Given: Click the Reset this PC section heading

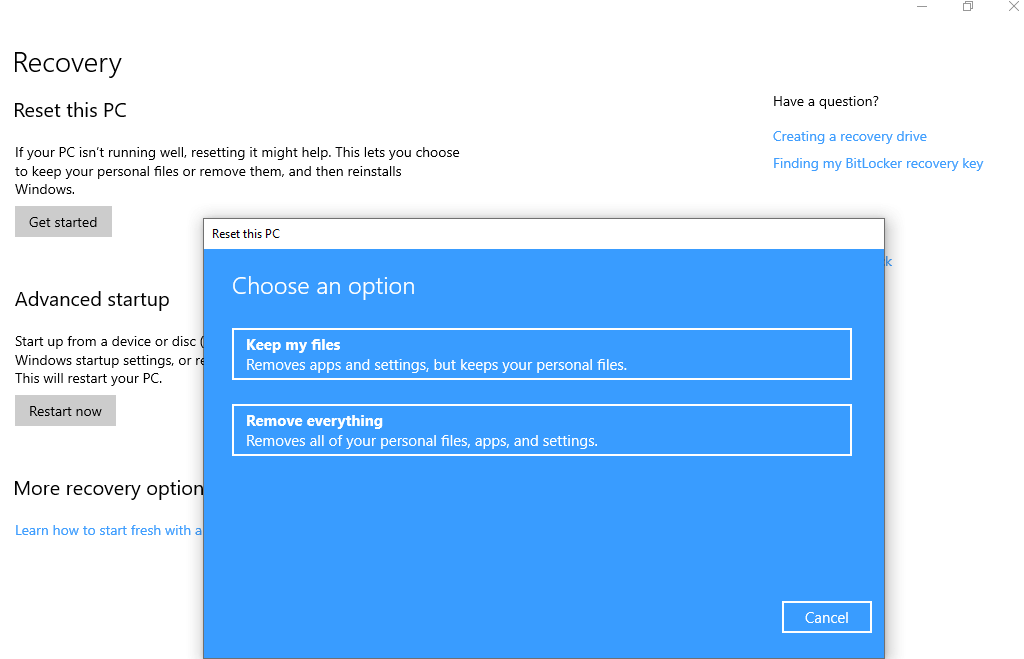Looking at the screenshot, I should 70,110.
